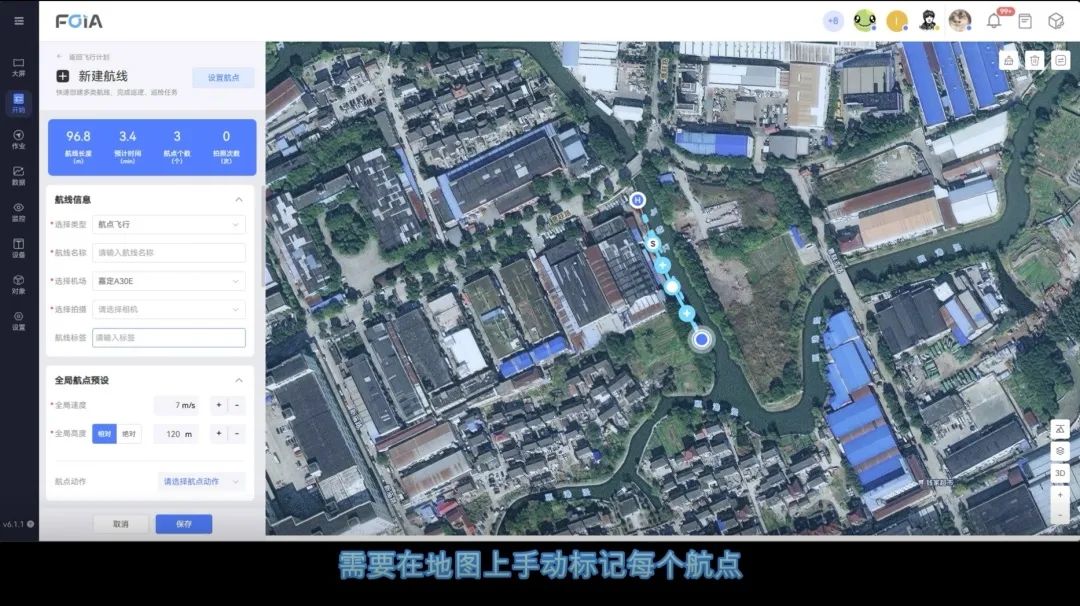
Task: Collapse the 航线信息 section
Action: pyautogui.click(x=238, y=200)
